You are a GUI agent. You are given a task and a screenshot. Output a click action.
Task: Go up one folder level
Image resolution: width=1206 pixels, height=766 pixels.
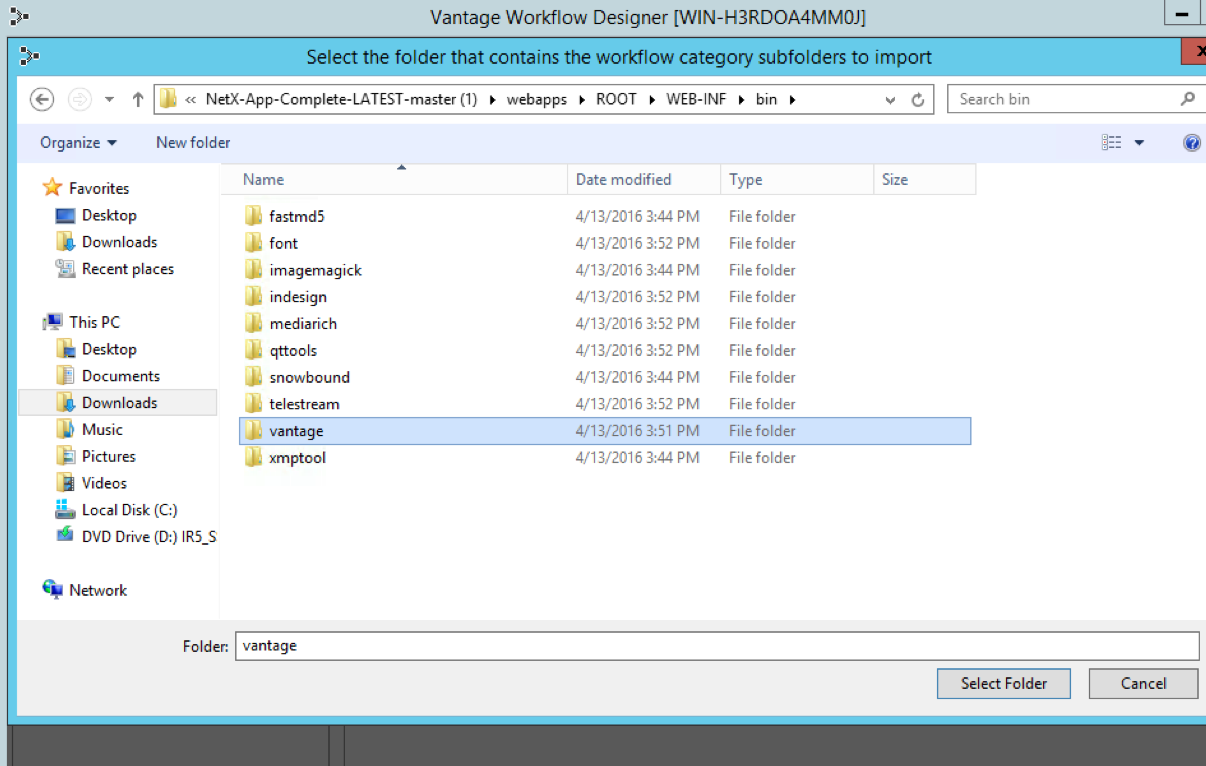(138, 99)
